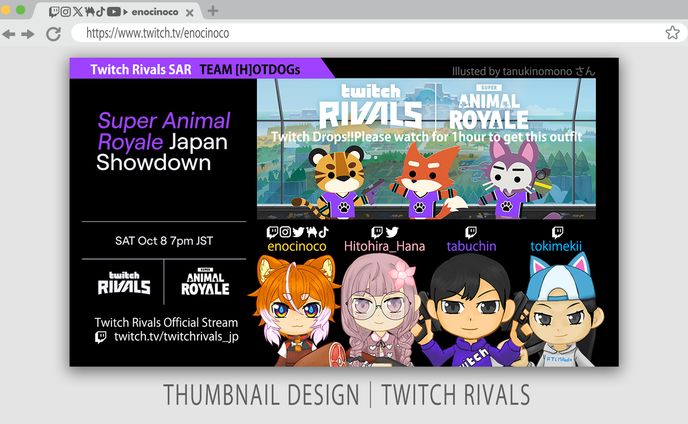Click the orange-haired enocinoco chibi avatar
Image resolution: width=688 pixels, height=424 pixels.
point(296,310)
